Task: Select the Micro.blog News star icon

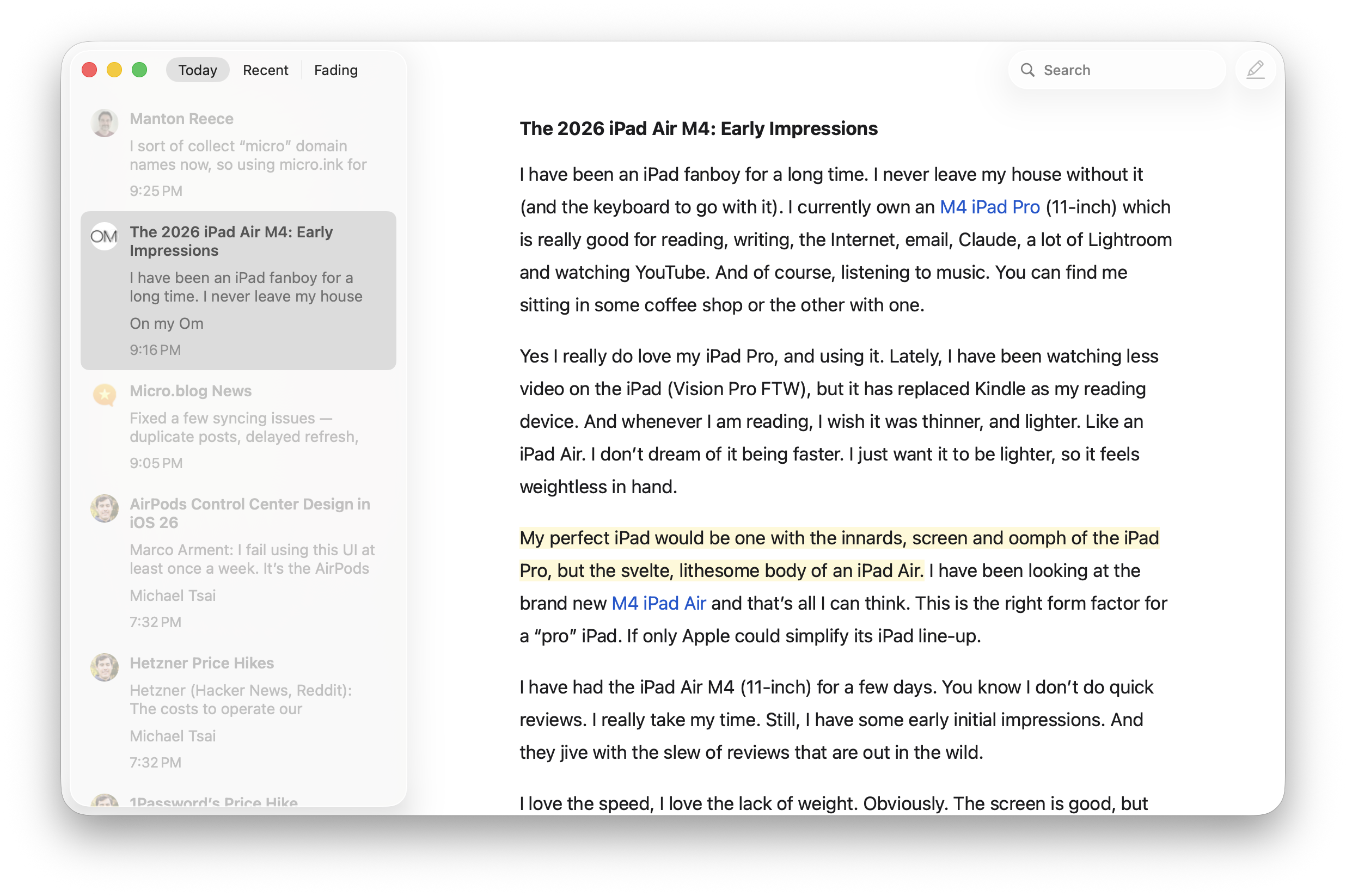Action: 105,394
